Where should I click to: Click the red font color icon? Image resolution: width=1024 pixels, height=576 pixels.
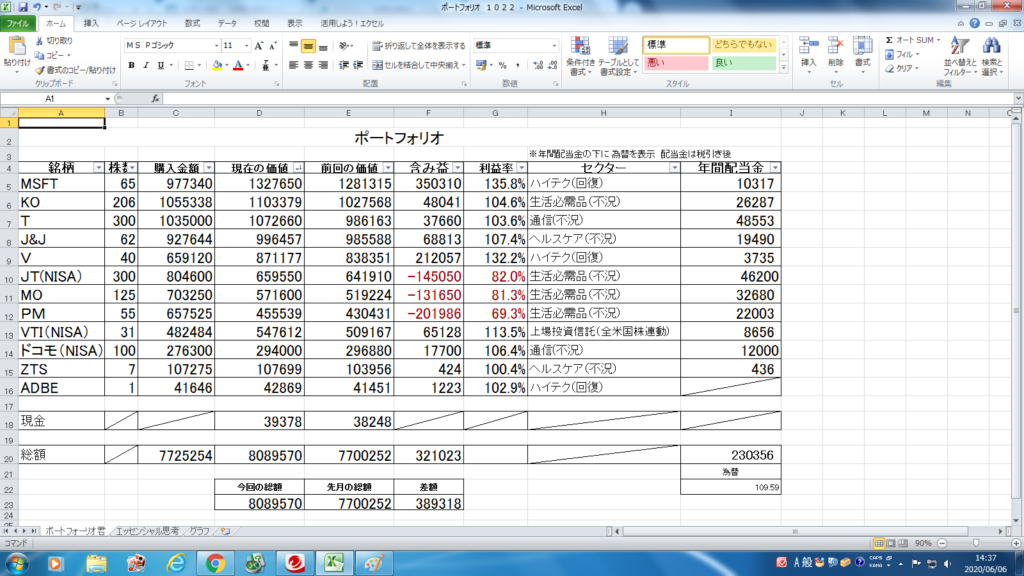tap(238, 65)
